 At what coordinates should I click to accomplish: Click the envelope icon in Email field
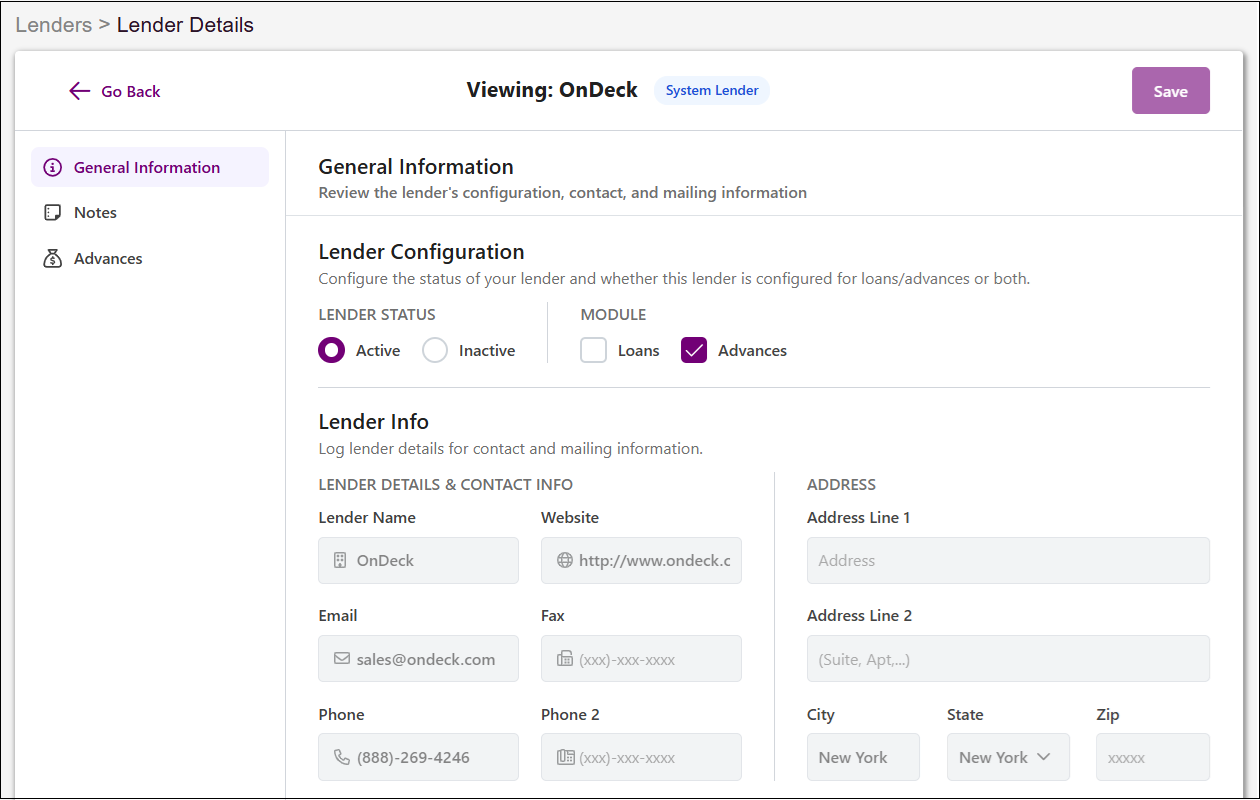342,659
